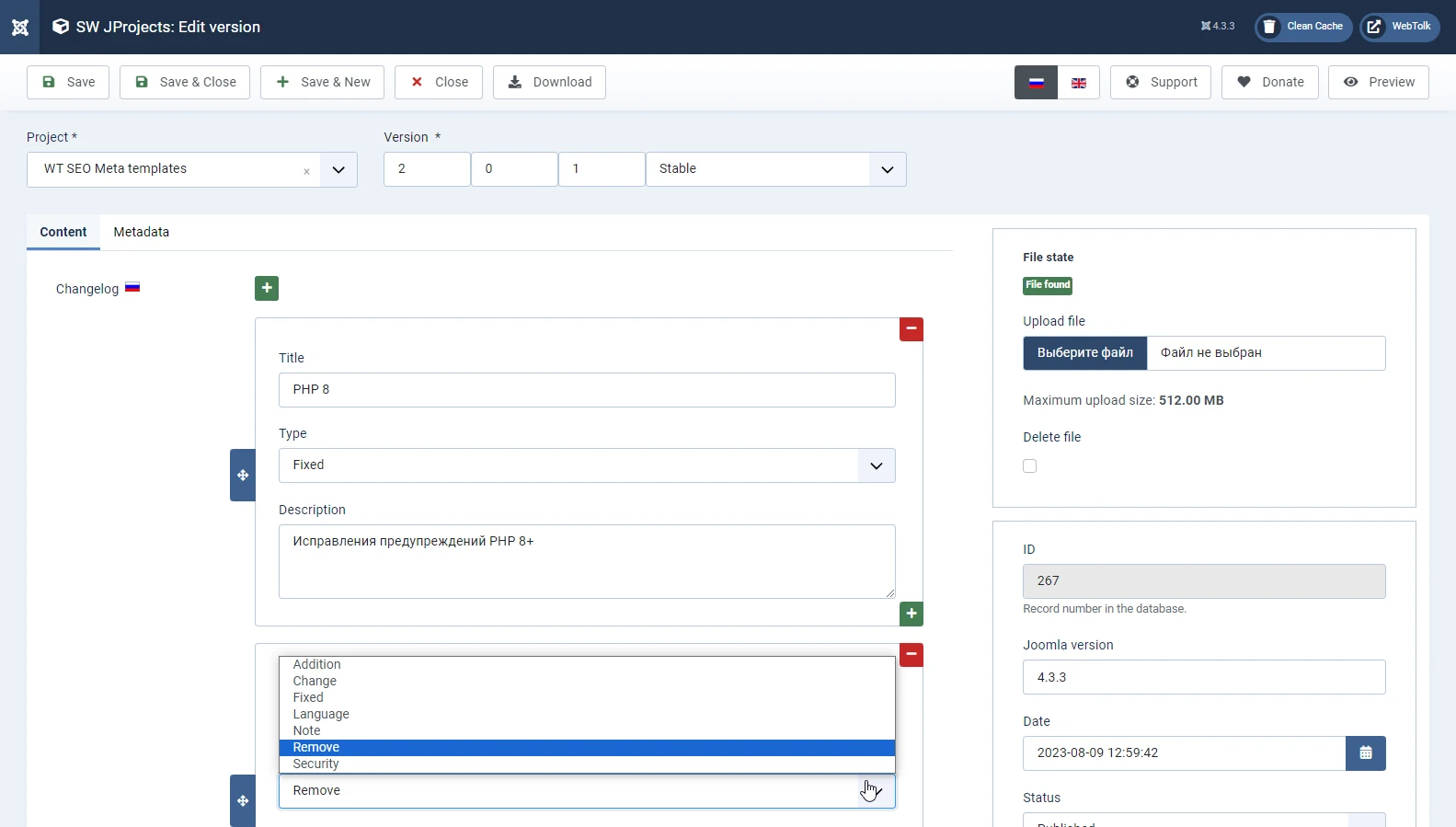Open the Date calendar picker
This screenshot has width=1456, height=827.
point(1365,752)
